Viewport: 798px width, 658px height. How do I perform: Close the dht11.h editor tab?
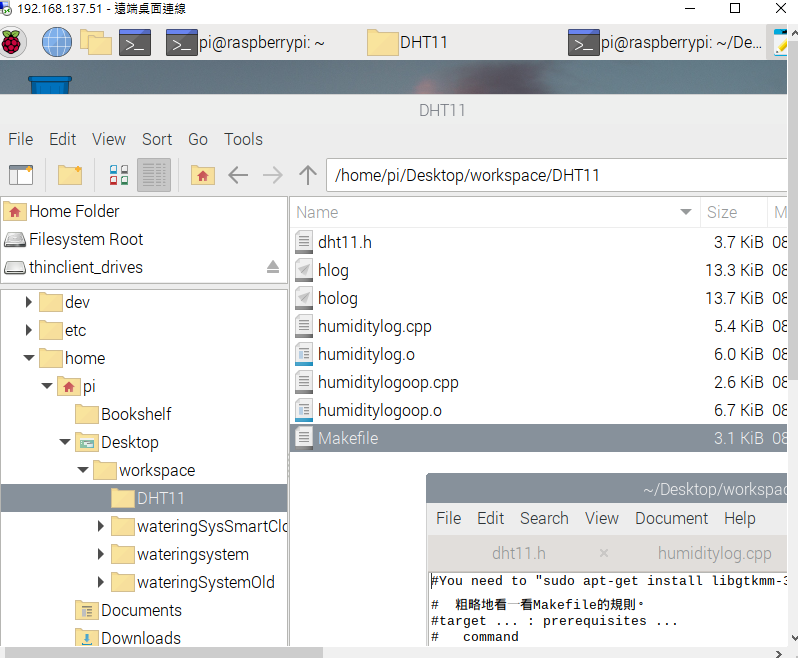604,553
